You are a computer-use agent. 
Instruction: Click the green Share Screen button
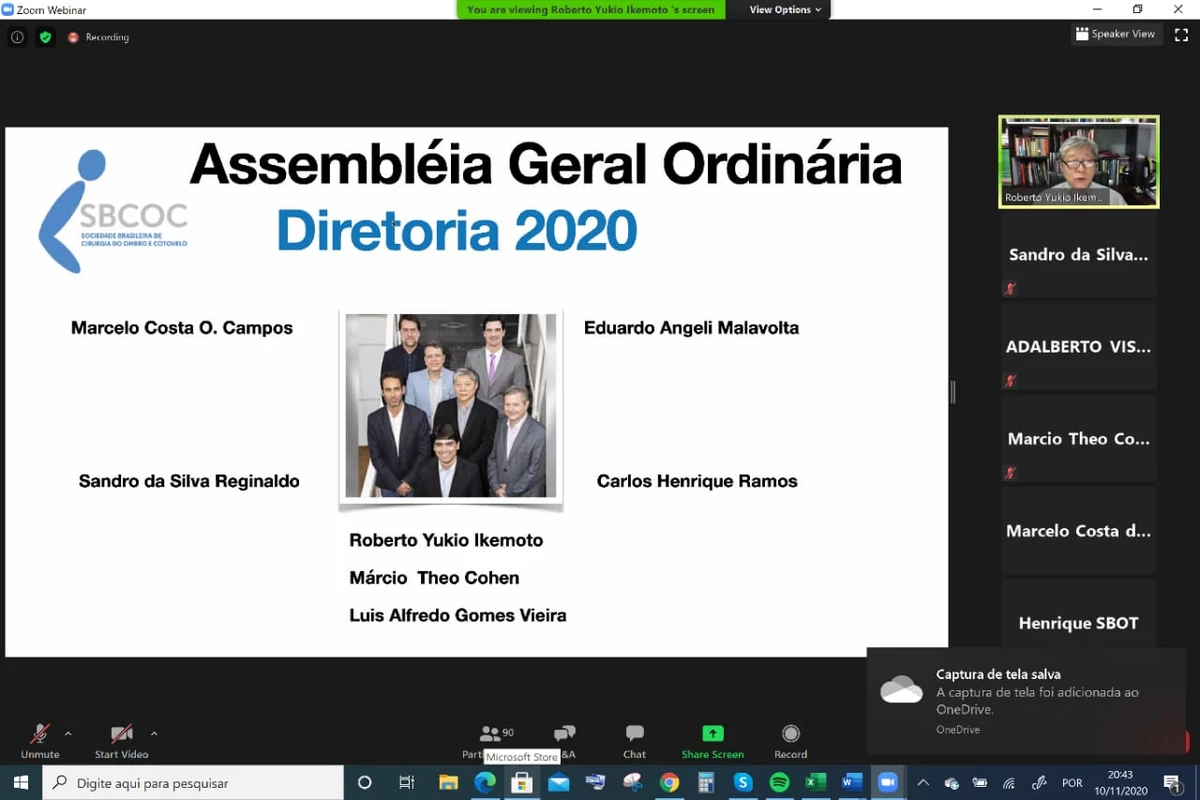click(712, 741)
